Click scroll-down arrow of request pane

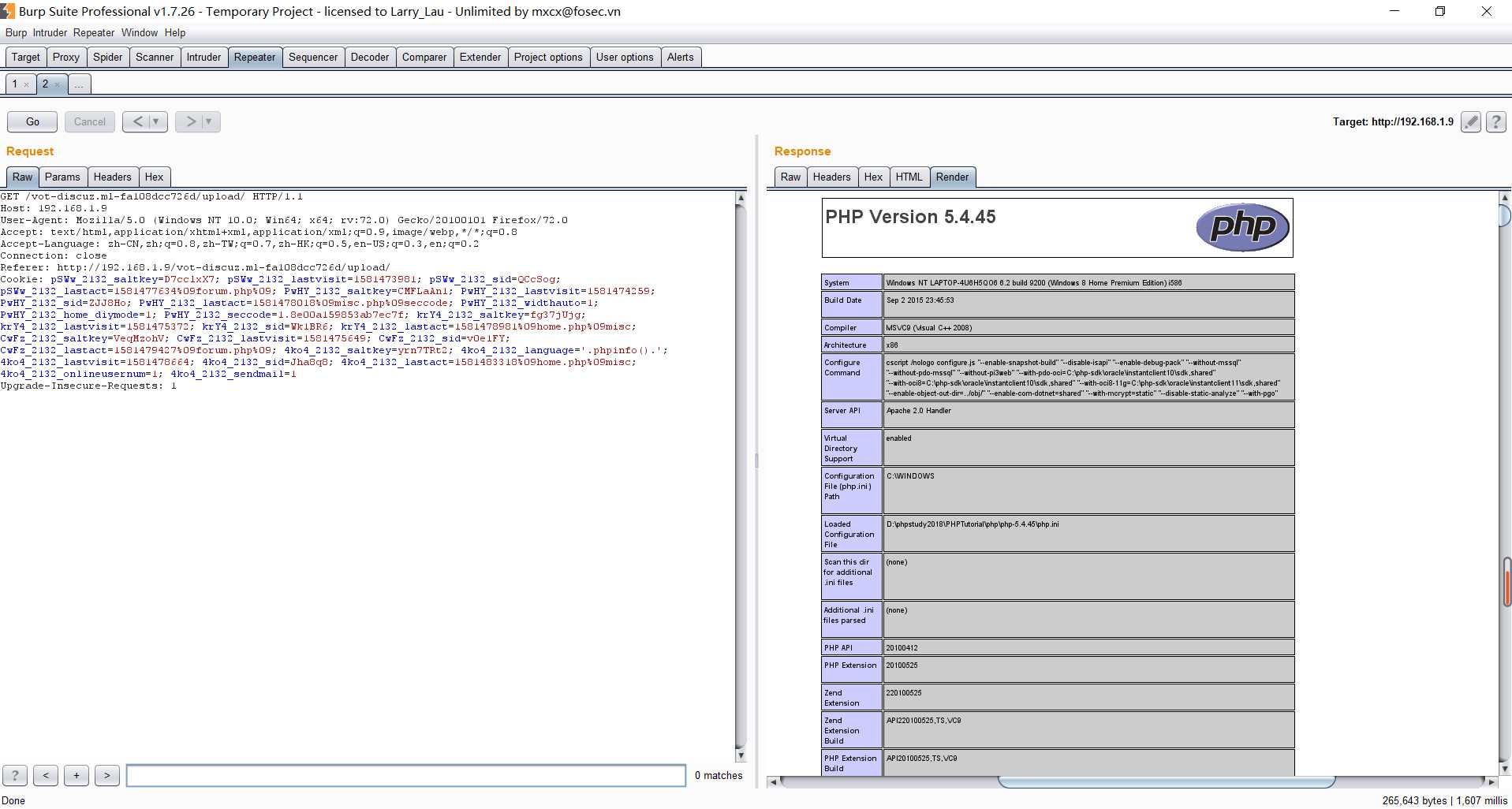[741, 755]
